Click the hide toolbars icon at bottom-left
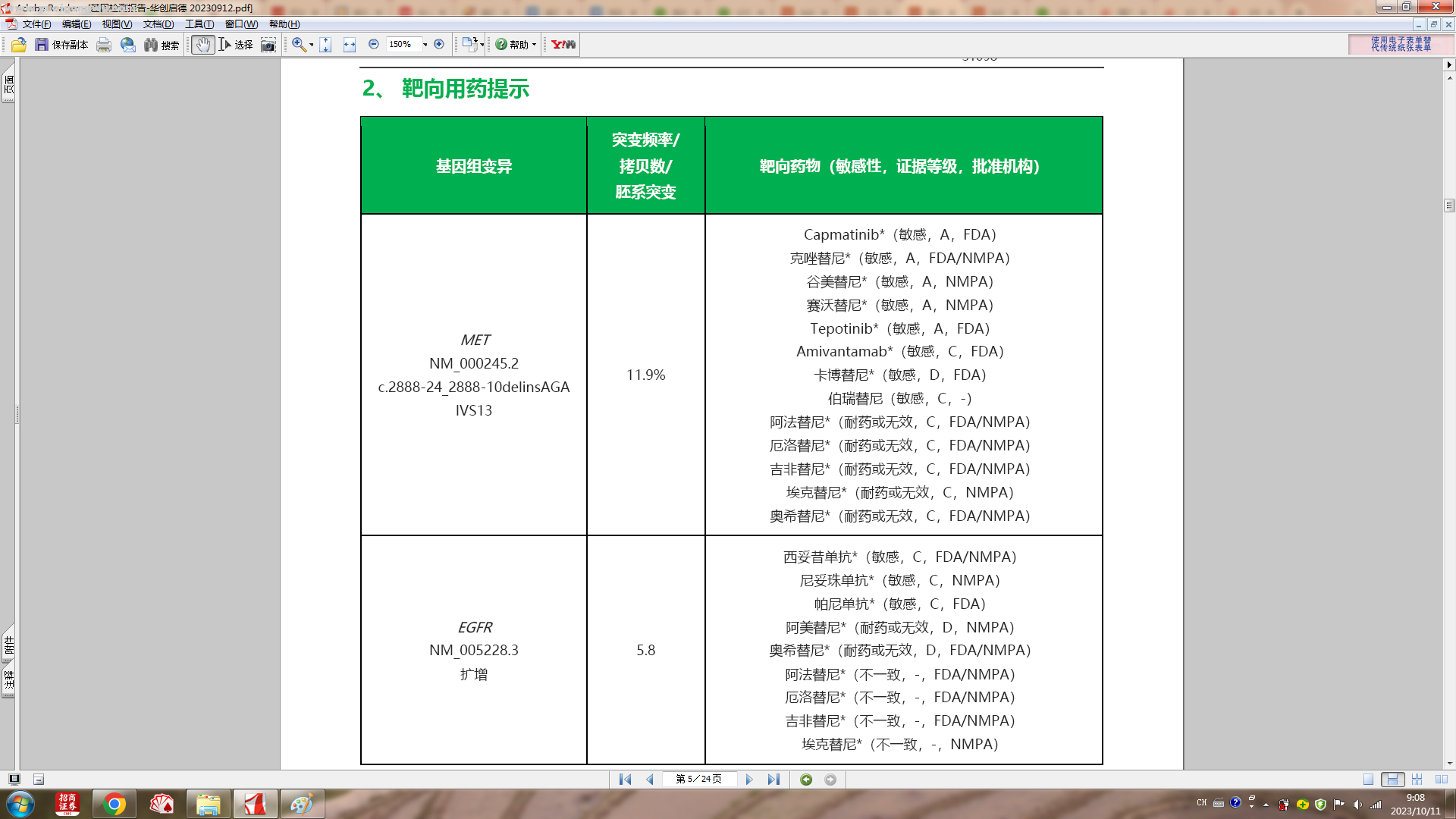This screenshot has width=1456, height=819. pyautogui.click(x=39, y=780)
